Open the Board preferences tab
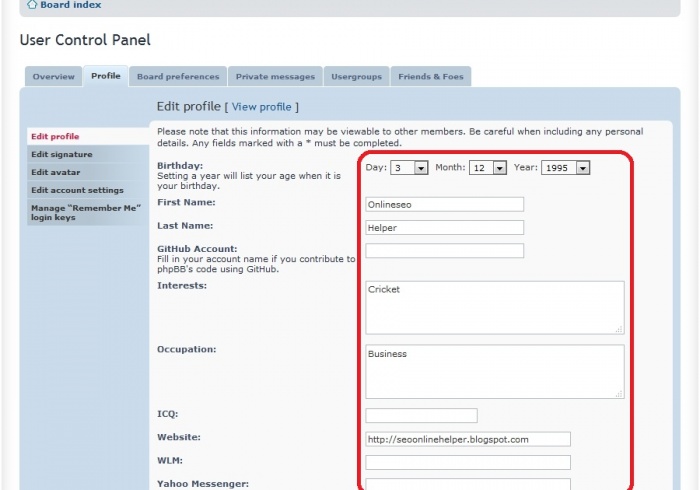 point(178,77)
